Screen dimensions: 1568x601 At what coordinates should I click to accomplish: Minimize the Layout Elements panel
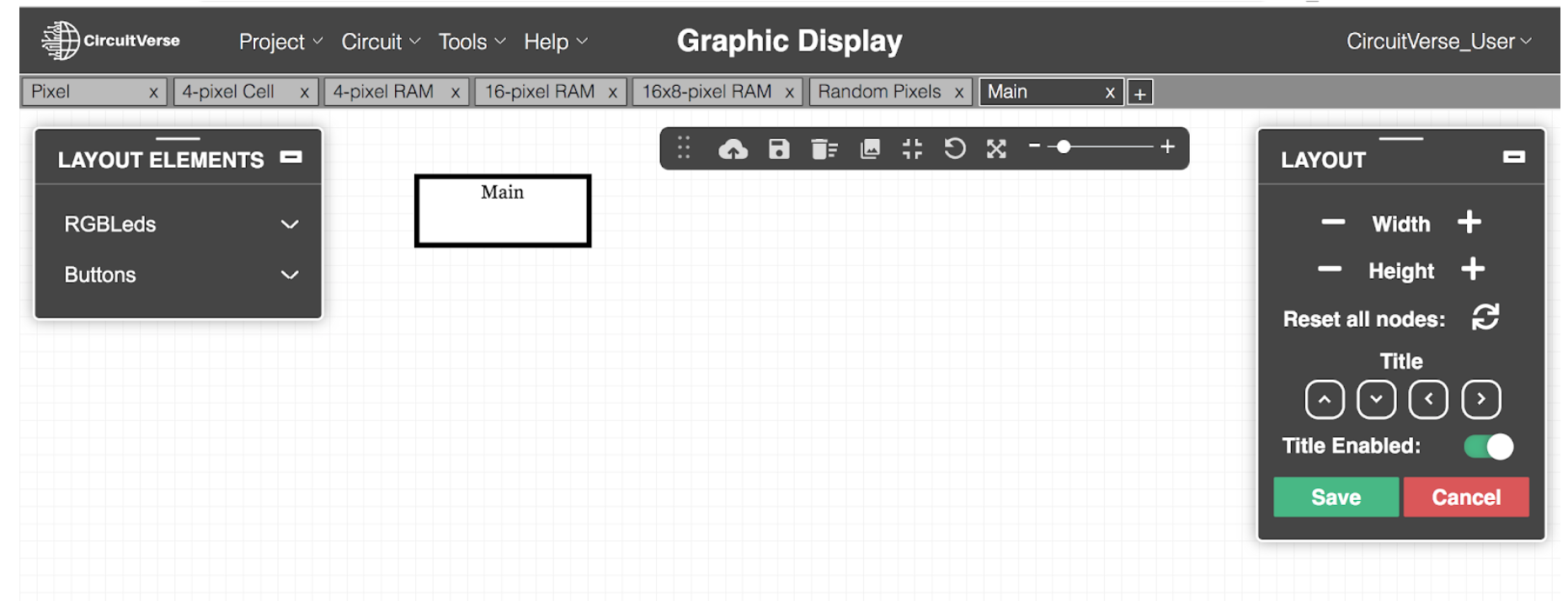[x=291, y=157]
